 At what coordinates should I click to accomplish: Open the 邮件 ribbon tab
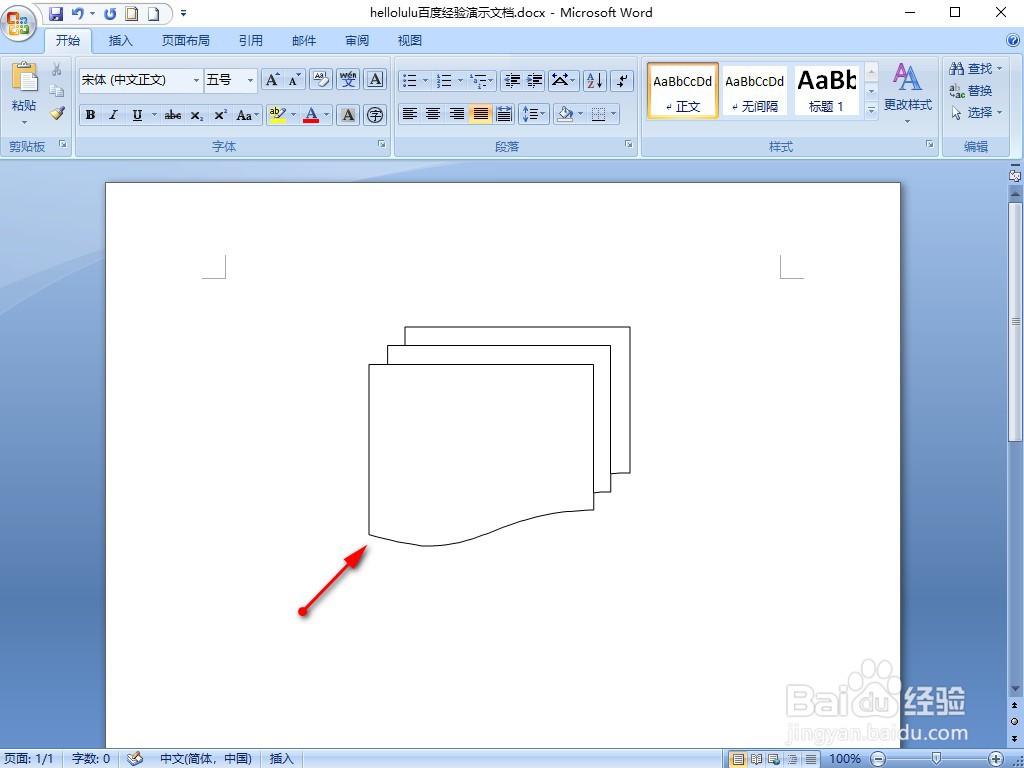point(304,40)
